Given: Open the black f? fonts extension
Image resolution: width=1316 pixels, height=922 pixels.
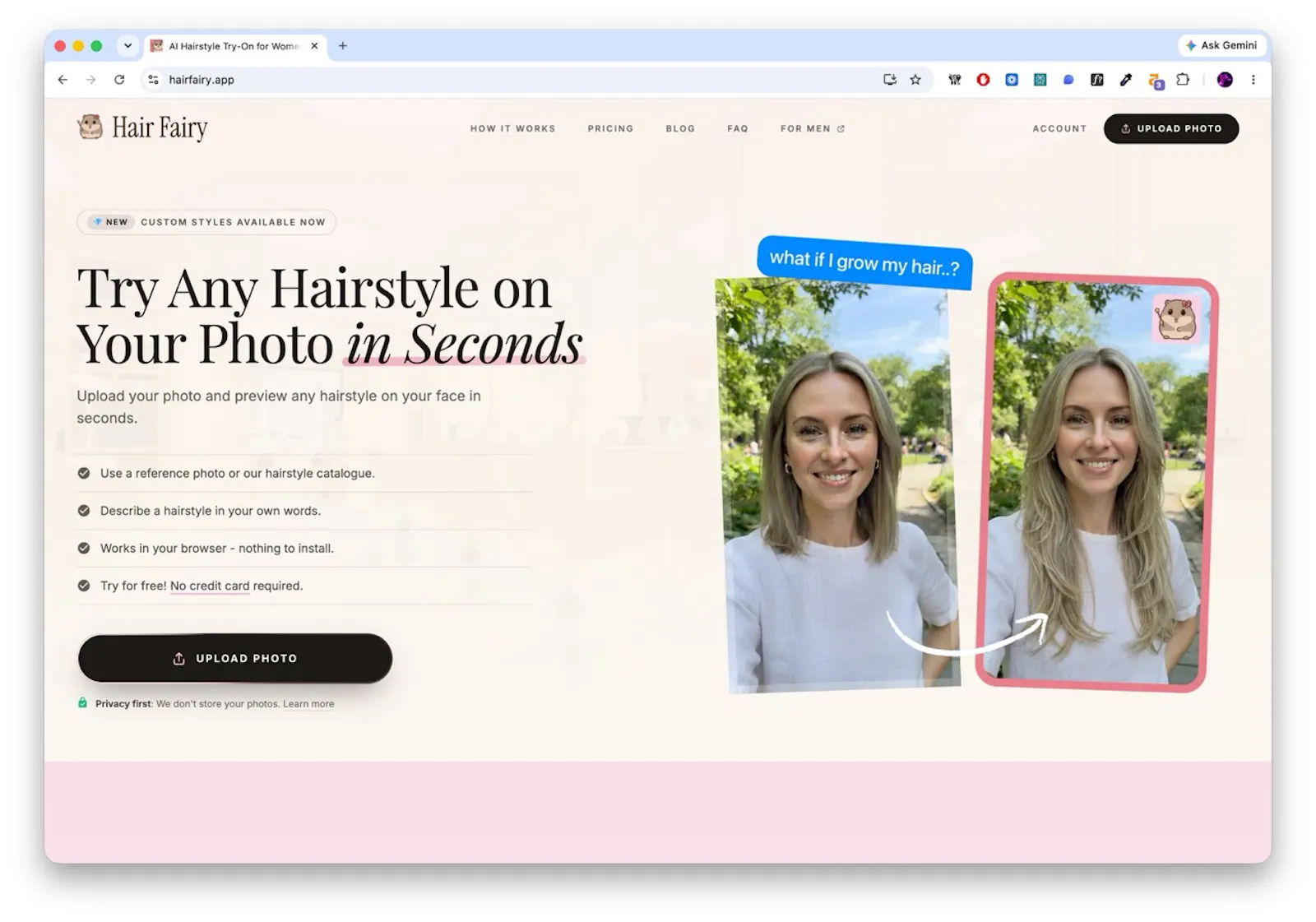Looking at the screenshot, I should pos(1096,80).
